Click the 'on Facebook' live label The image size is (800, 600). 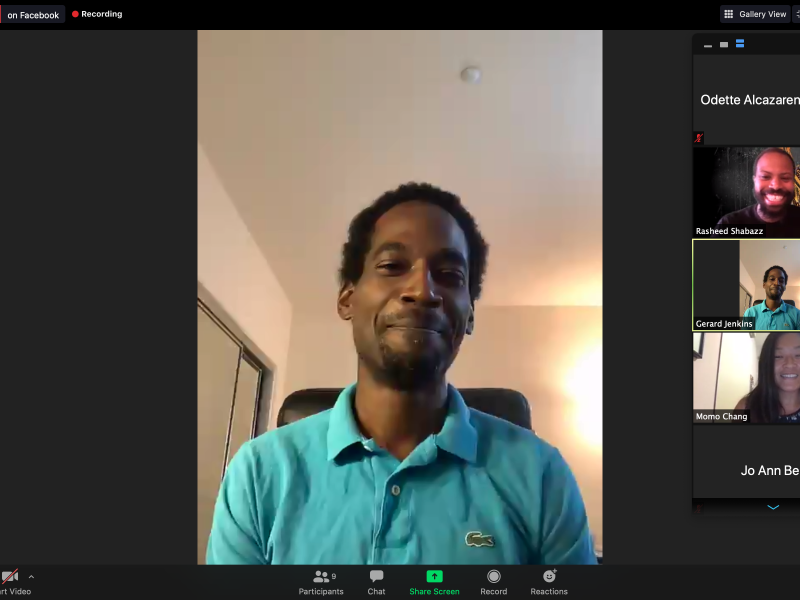coord(33,15)
